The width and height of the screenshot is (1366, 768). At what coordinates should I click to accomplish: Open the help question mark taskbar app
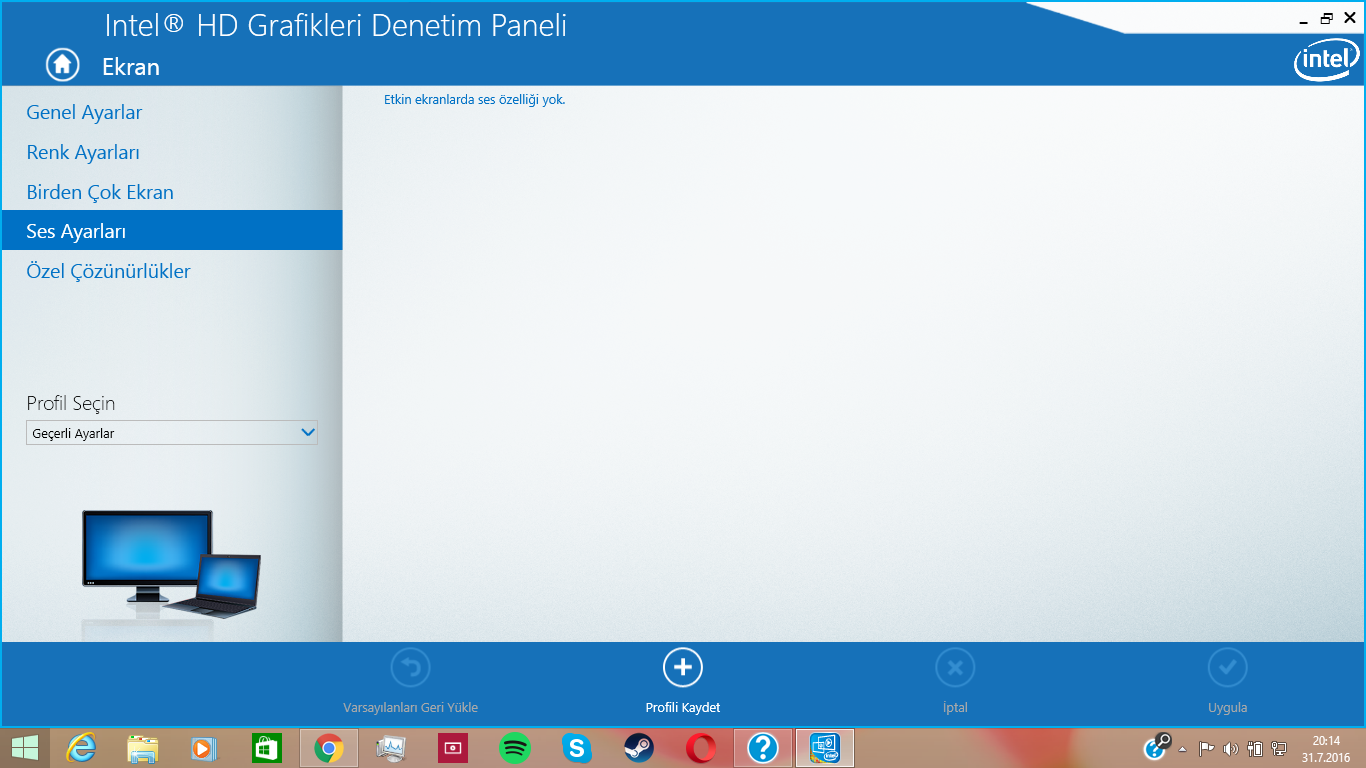(763, 748)
